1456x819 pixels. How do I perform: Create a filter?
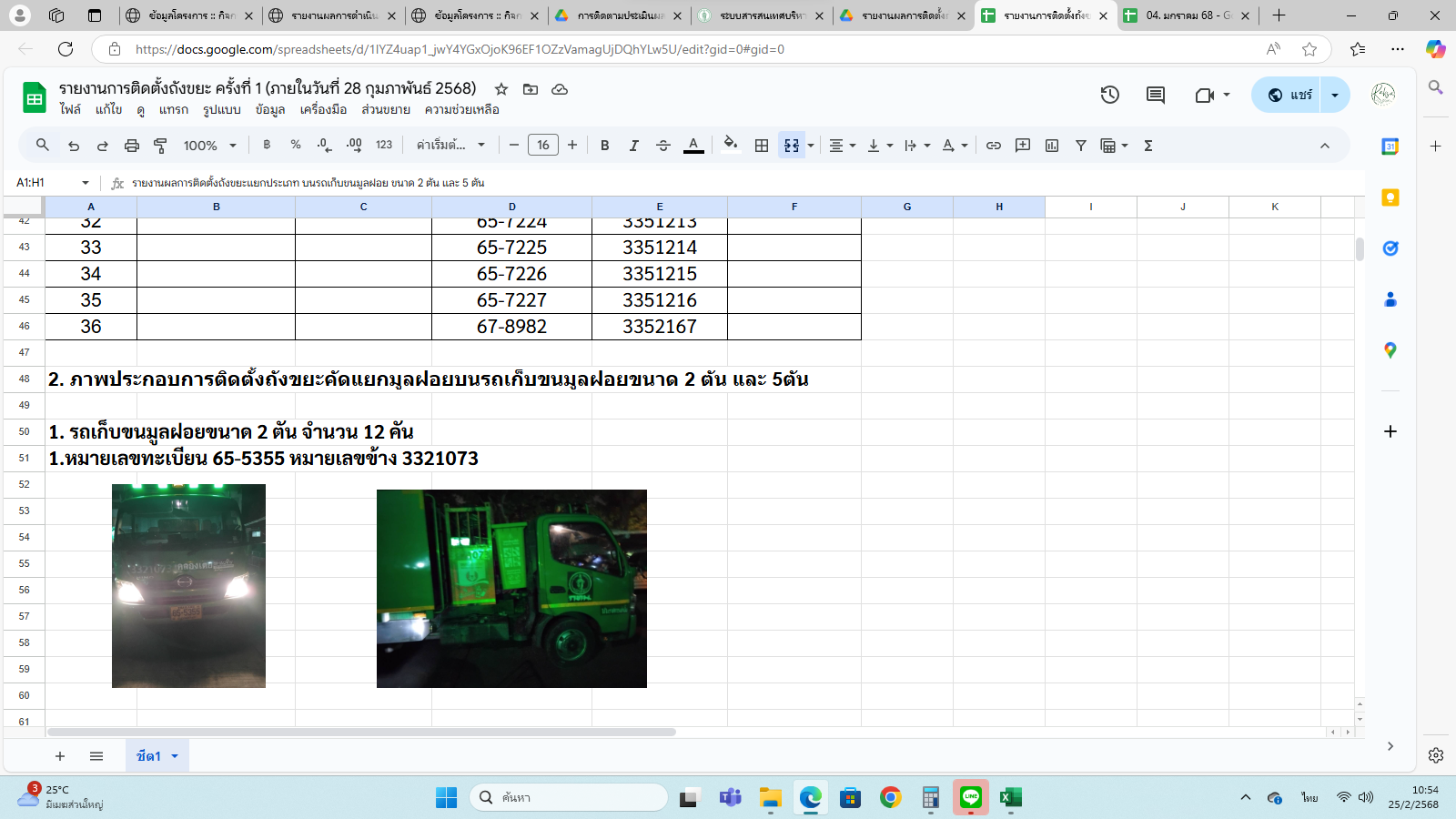pos(1081,146)
